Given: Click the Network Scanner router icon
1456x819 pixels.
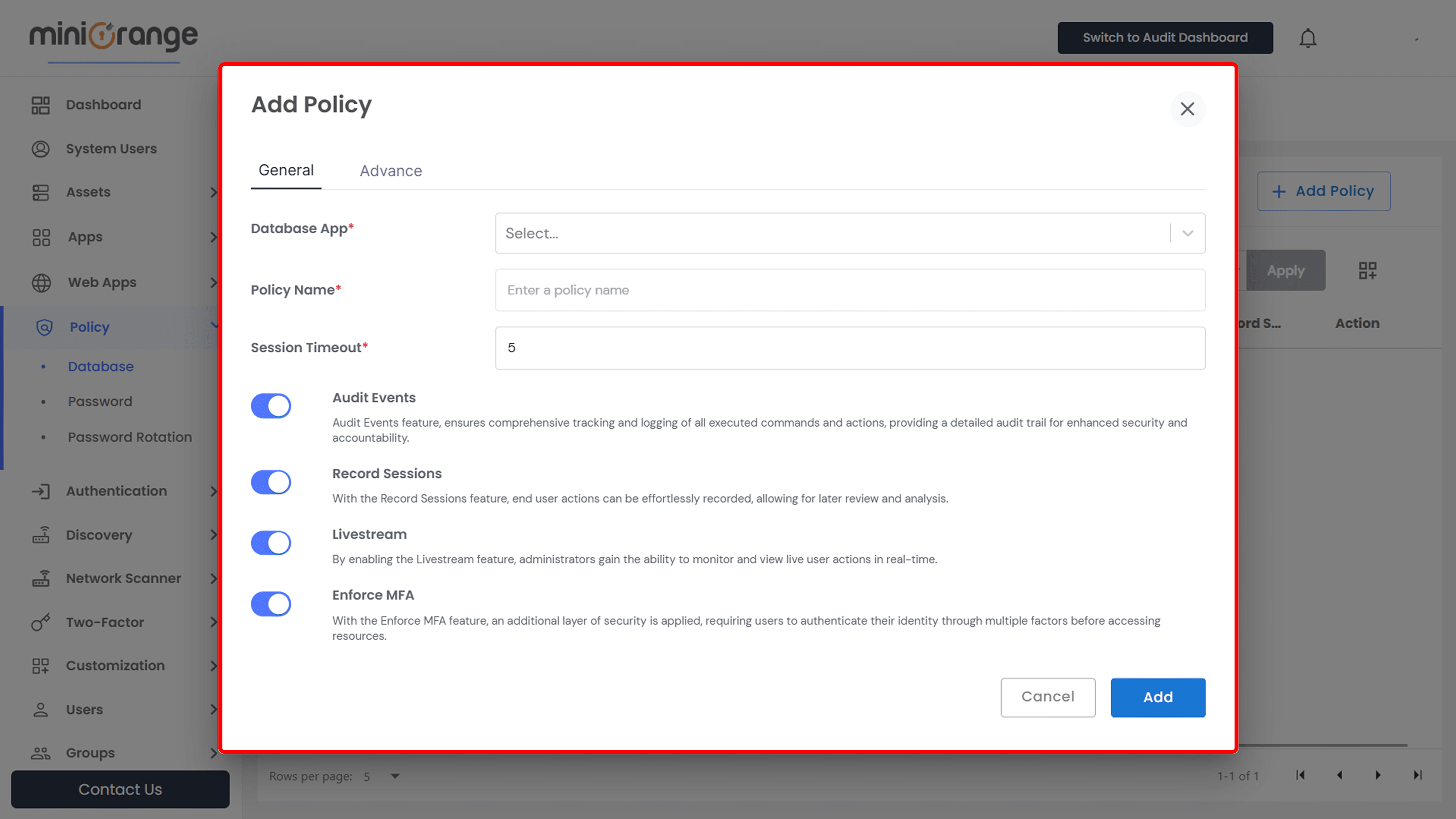Looking at the screenshot, I should coord(40,578).
